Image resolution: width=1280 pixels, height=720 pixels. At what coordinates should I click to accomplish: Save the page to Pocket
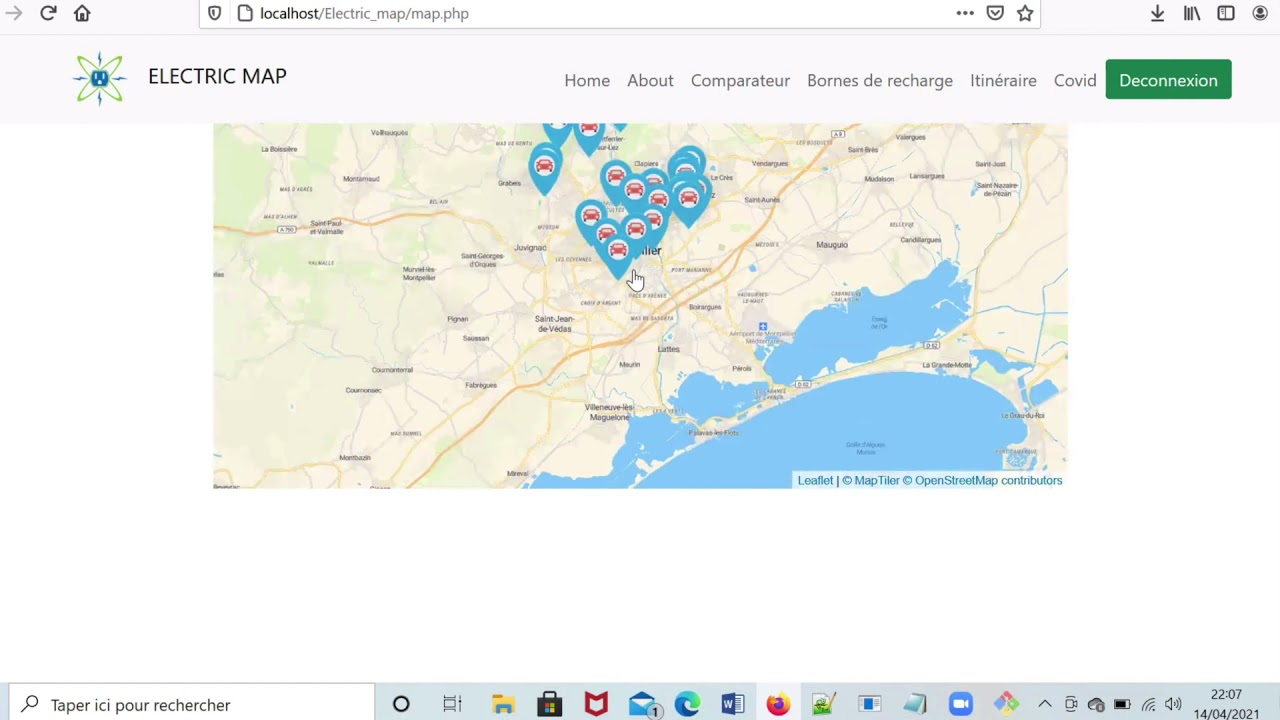click(x=995, y=13)
